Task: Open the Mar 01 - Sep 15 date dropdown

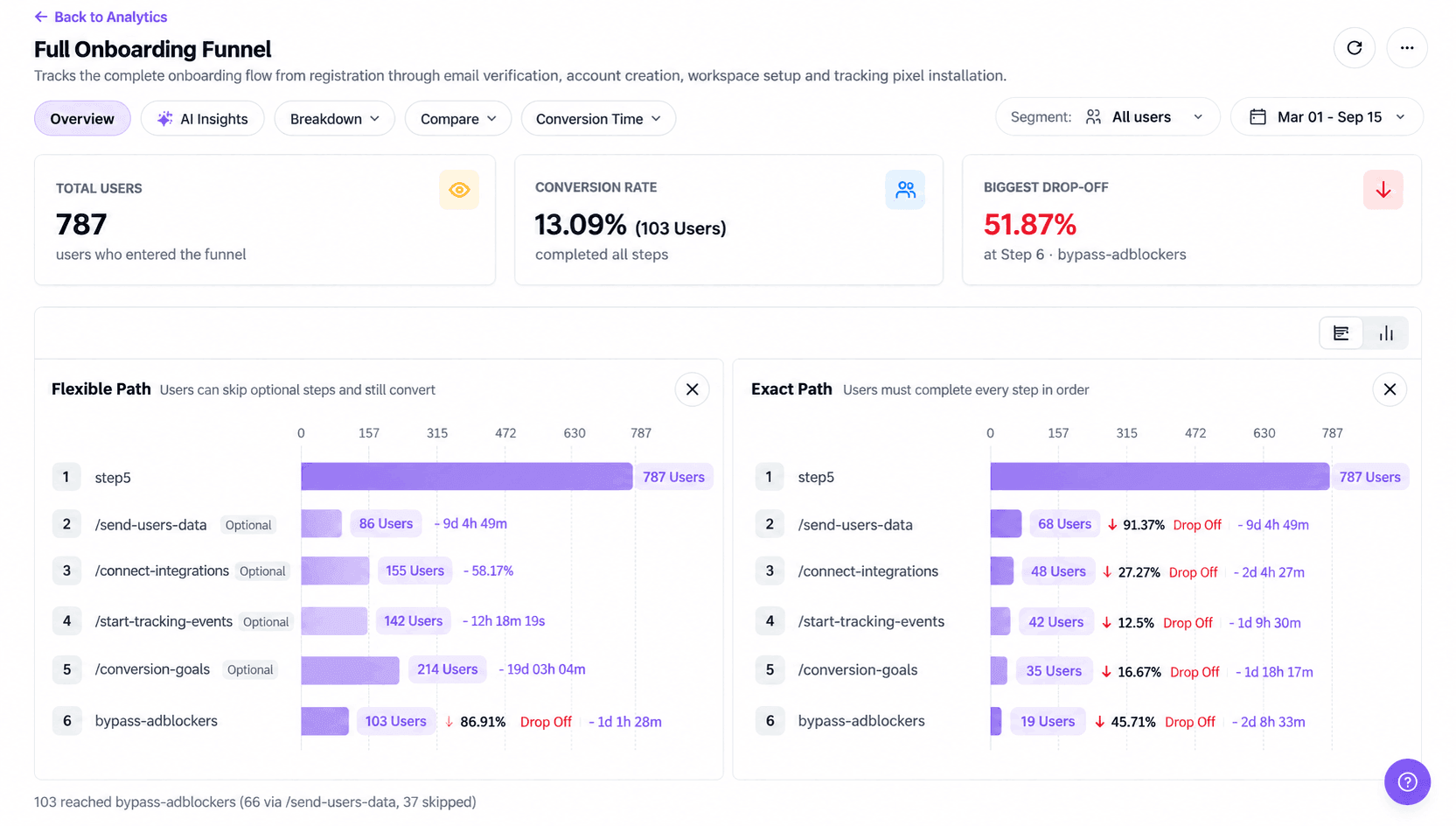Action: click(x=1327, y=117)
